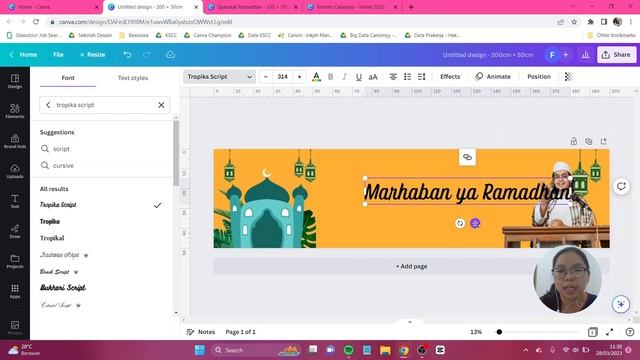The image size is (640, 360).
Task: Go back to Home
Action: tap(24, 55)
